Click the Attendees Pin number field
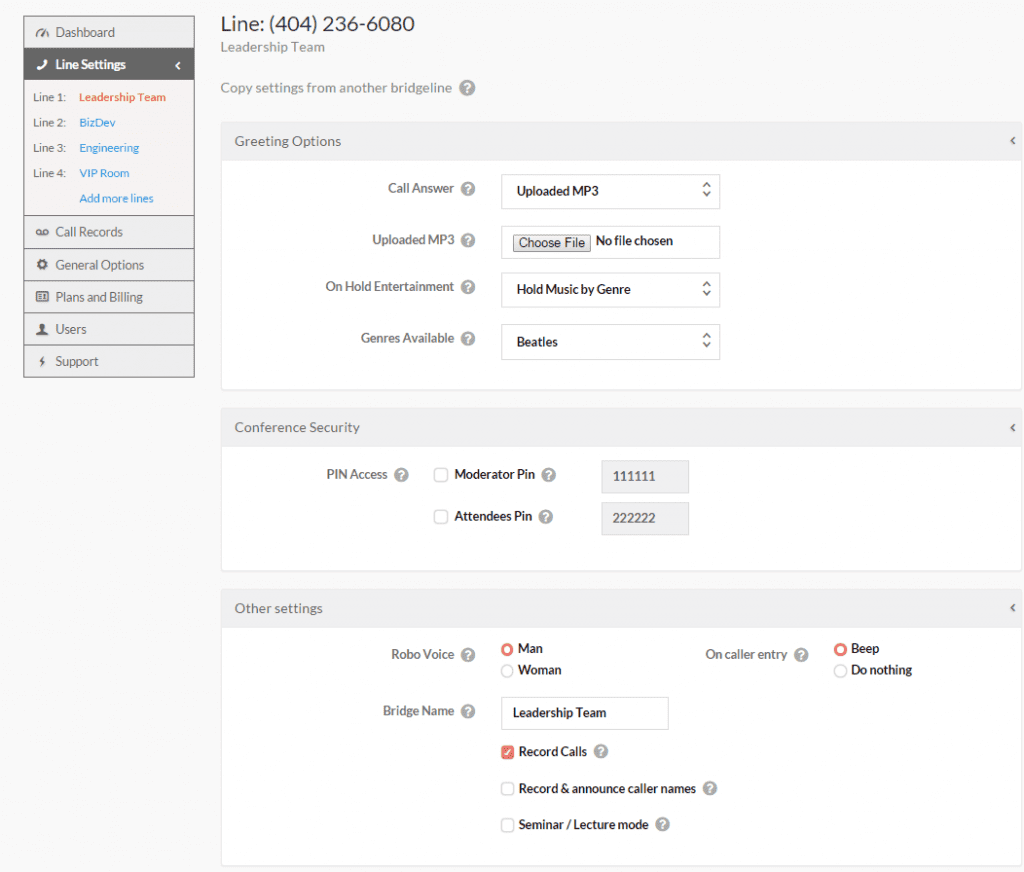Viewport: 1024px width, 872px height. (645, 518)
